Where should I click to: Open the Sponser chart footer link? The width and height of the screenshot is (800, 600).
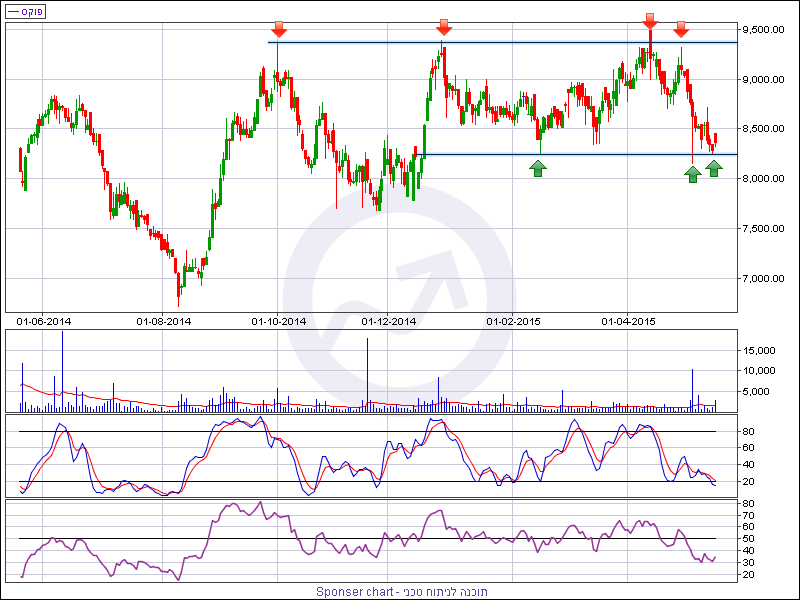[x=400, y=591]
